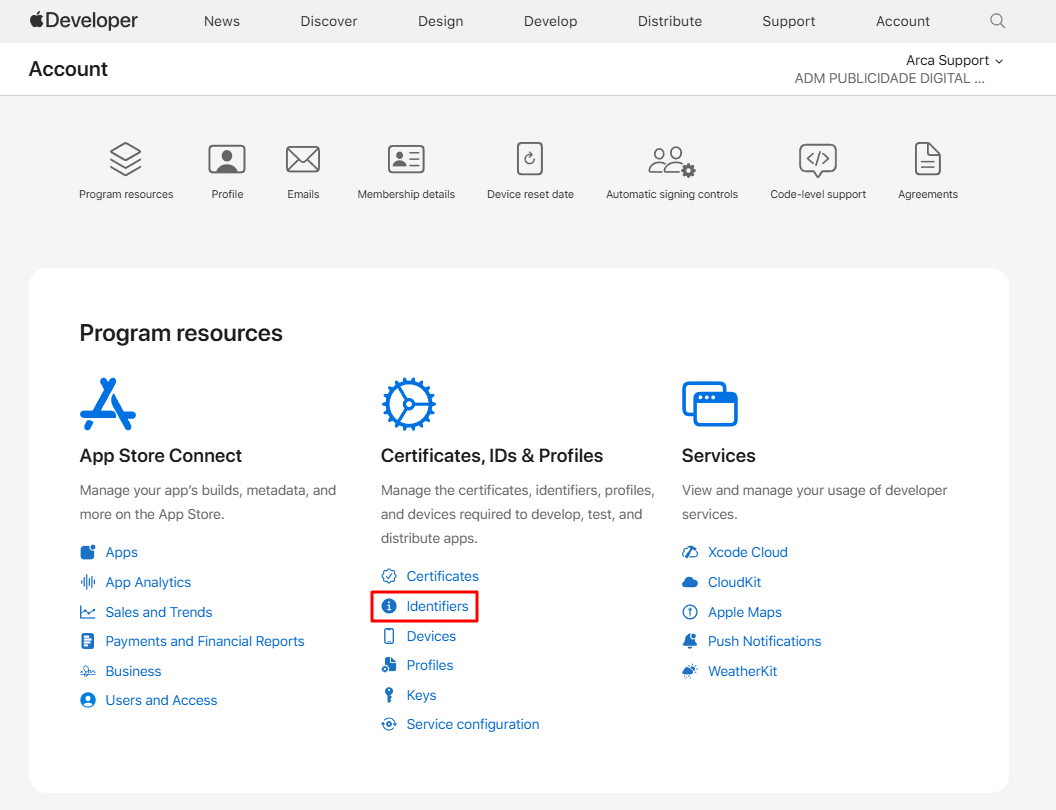Click the Keys key icon
Screen dimensions: 1056x810
tap(389, 695)
